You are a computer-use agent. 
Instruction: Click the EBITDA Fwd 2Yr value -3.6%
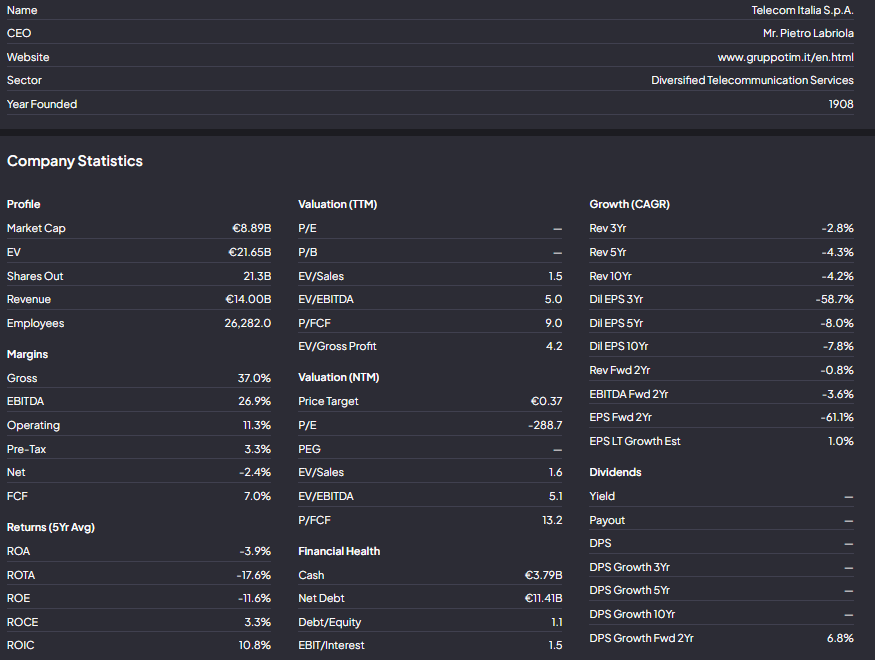pyautogui.click(x=838, y=394)
